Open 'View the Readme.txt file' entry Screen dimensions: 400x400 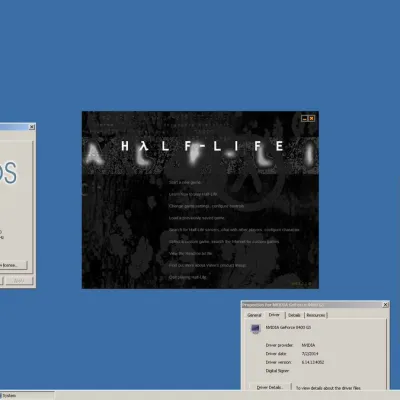[x=190, y=253]
